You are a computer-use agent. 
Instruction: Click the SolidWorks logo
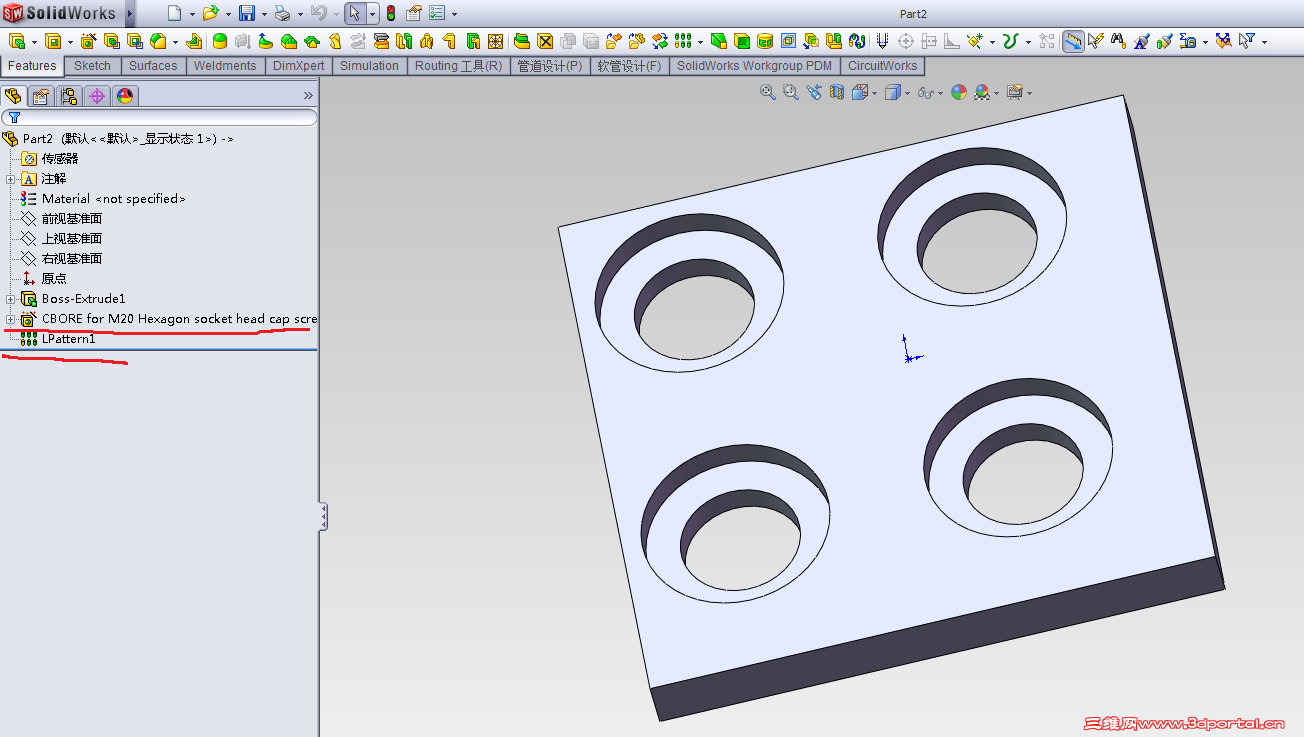pos(59,13)
